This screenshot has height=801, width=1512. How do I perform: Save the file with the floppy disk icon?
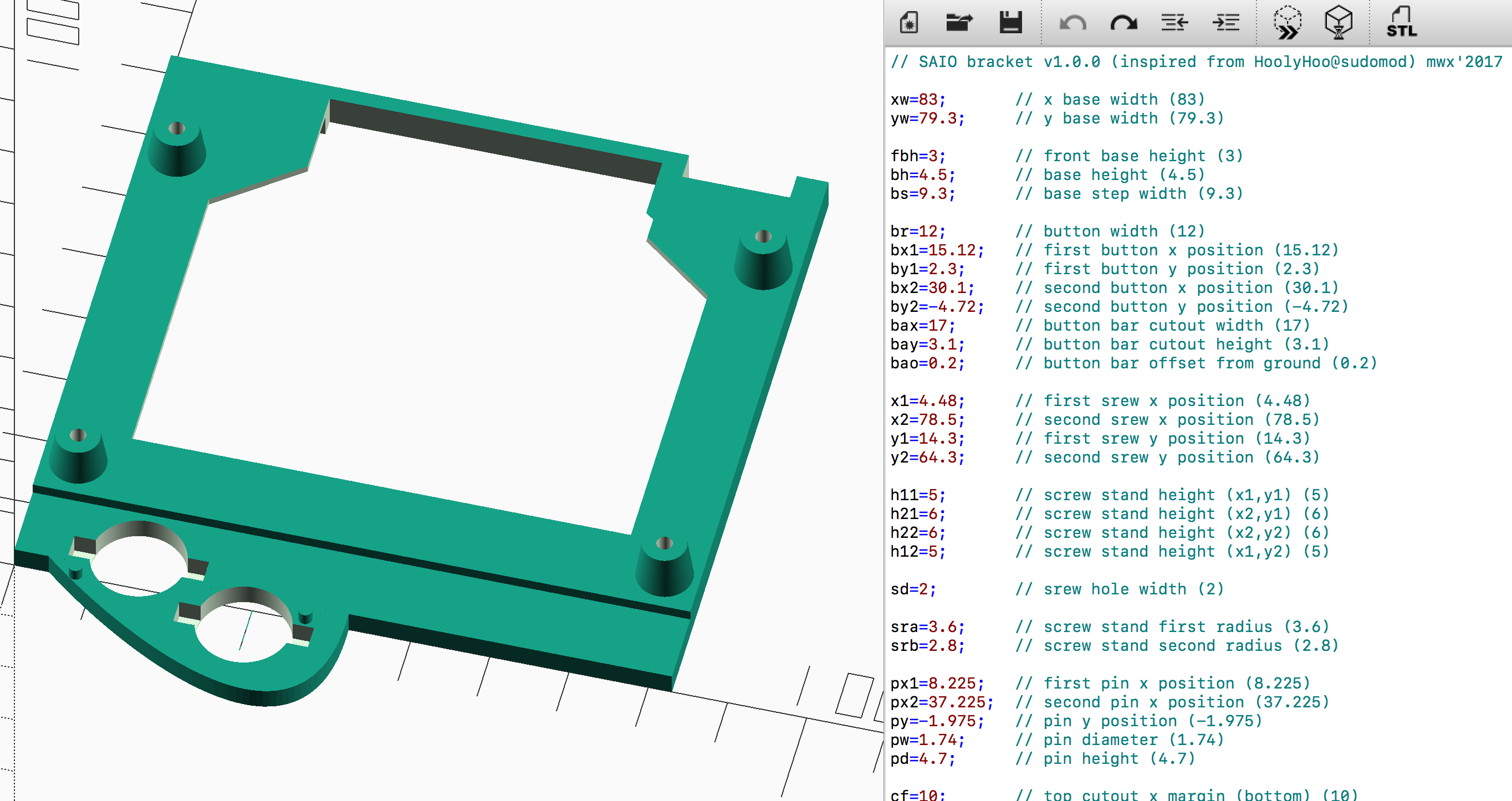coord(1011,23)
